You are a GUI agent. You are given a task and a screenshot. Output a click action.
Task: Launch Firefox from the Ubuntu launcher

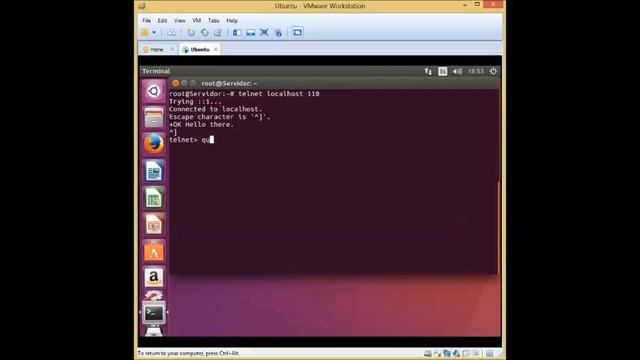(154, 144)
